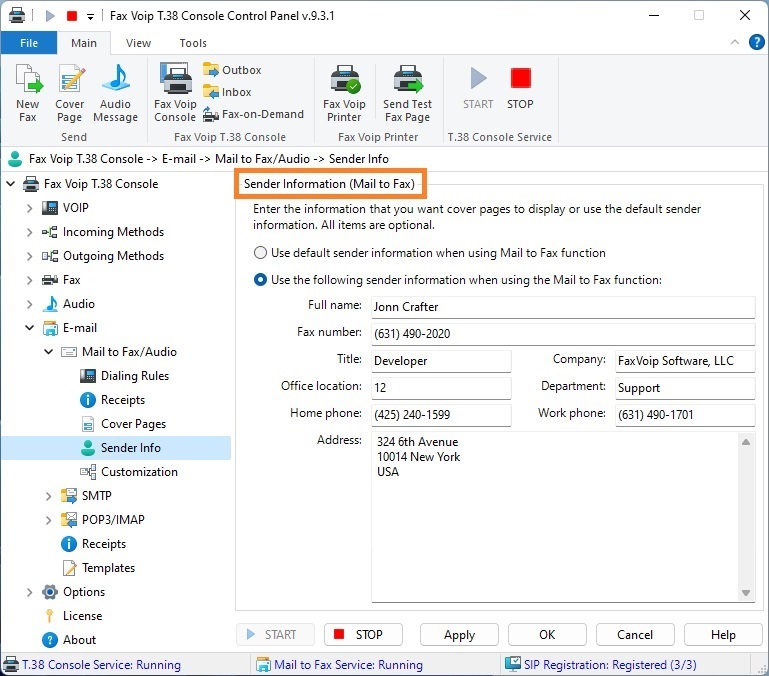Switch to the Main tab
This screenshot has height=676, width=769.
coord(84,43)
